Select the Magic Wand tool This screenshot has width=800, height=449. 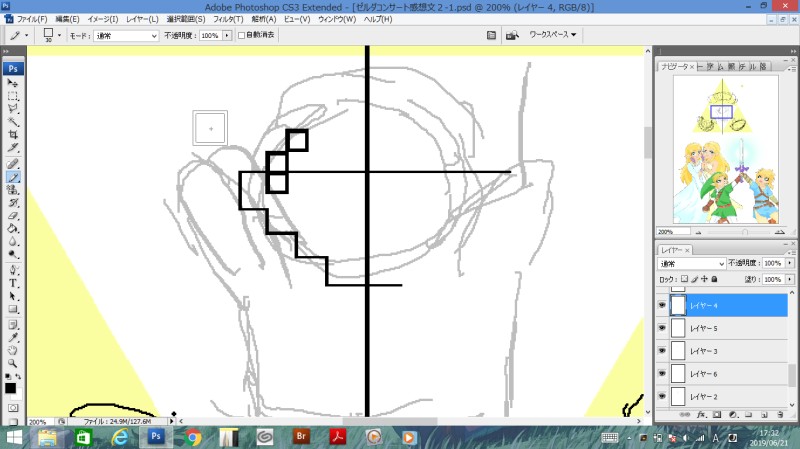pyautogui.click(x=13, y=121)
